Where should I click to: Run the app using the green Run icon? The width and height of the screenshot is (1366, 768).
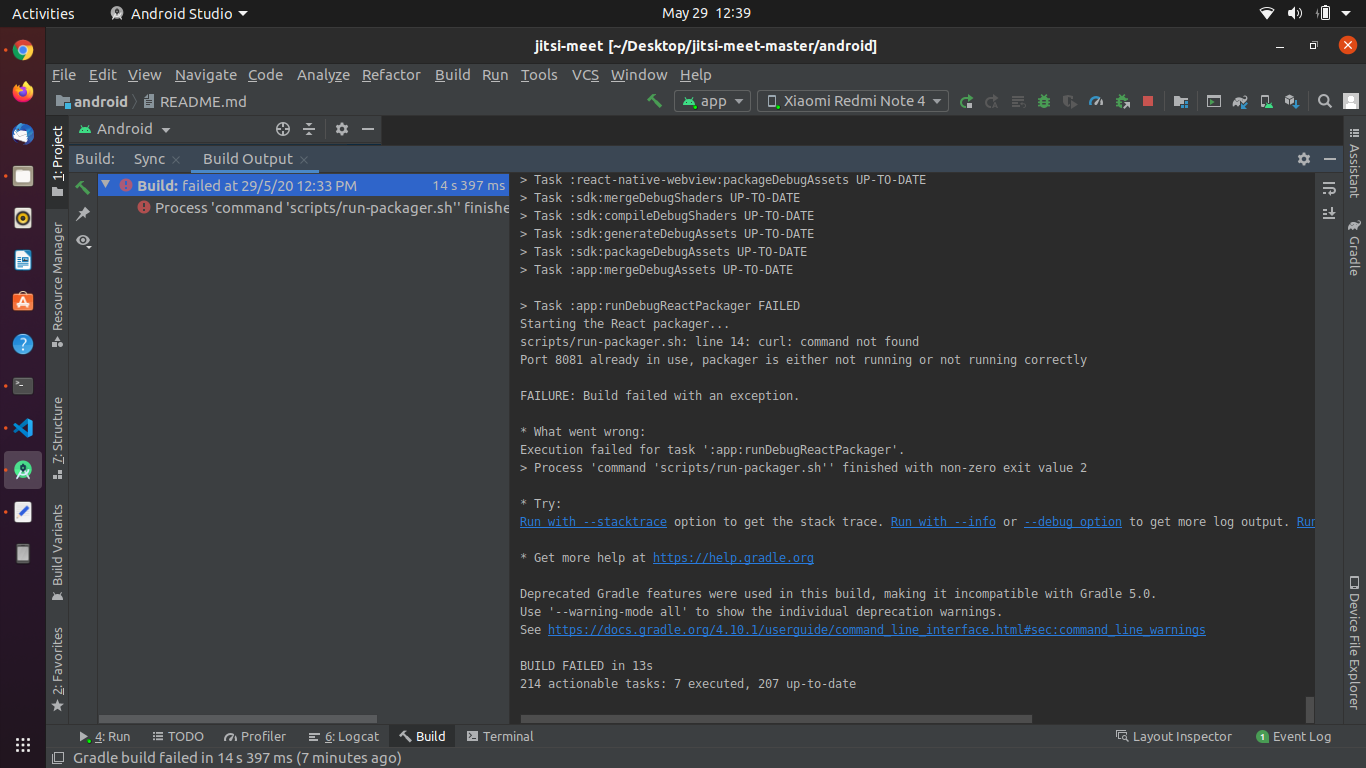click(x=967, y=101)
